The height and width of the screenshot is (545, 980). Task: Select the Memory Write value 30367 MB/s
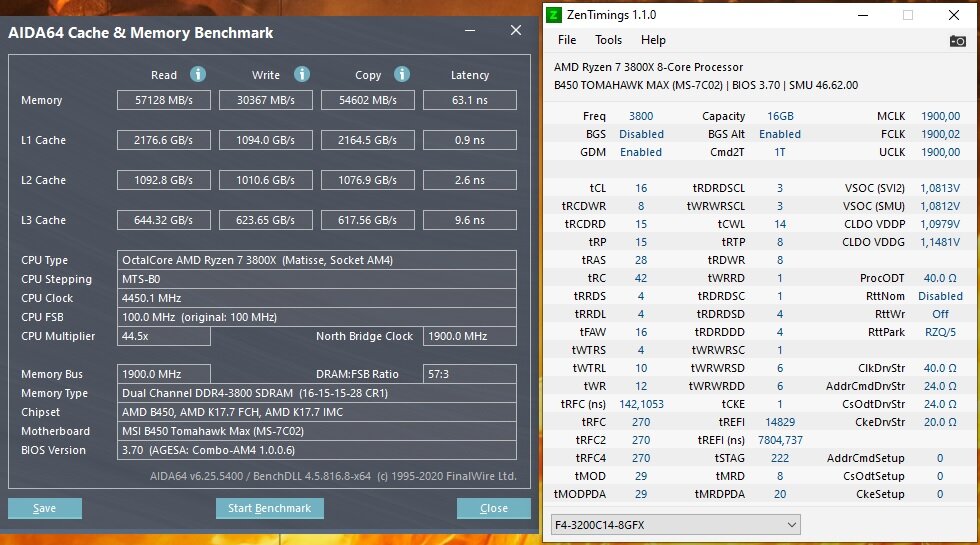click(x=266, y=100)
